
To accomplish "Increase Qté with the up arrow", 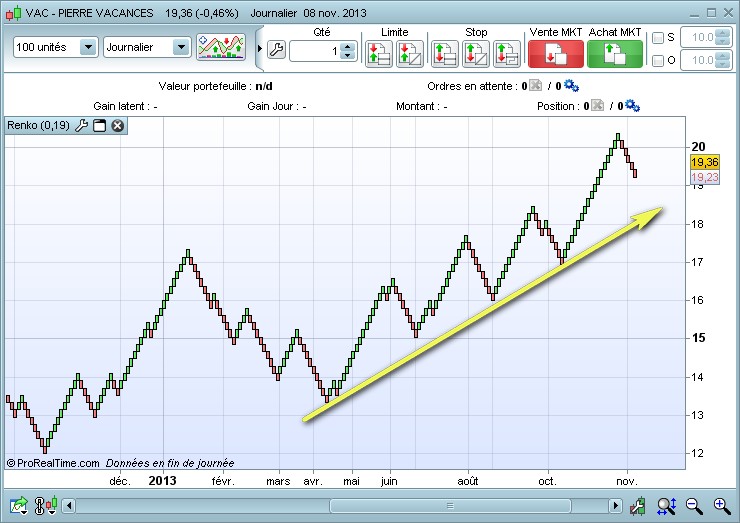I will [348, 47].
